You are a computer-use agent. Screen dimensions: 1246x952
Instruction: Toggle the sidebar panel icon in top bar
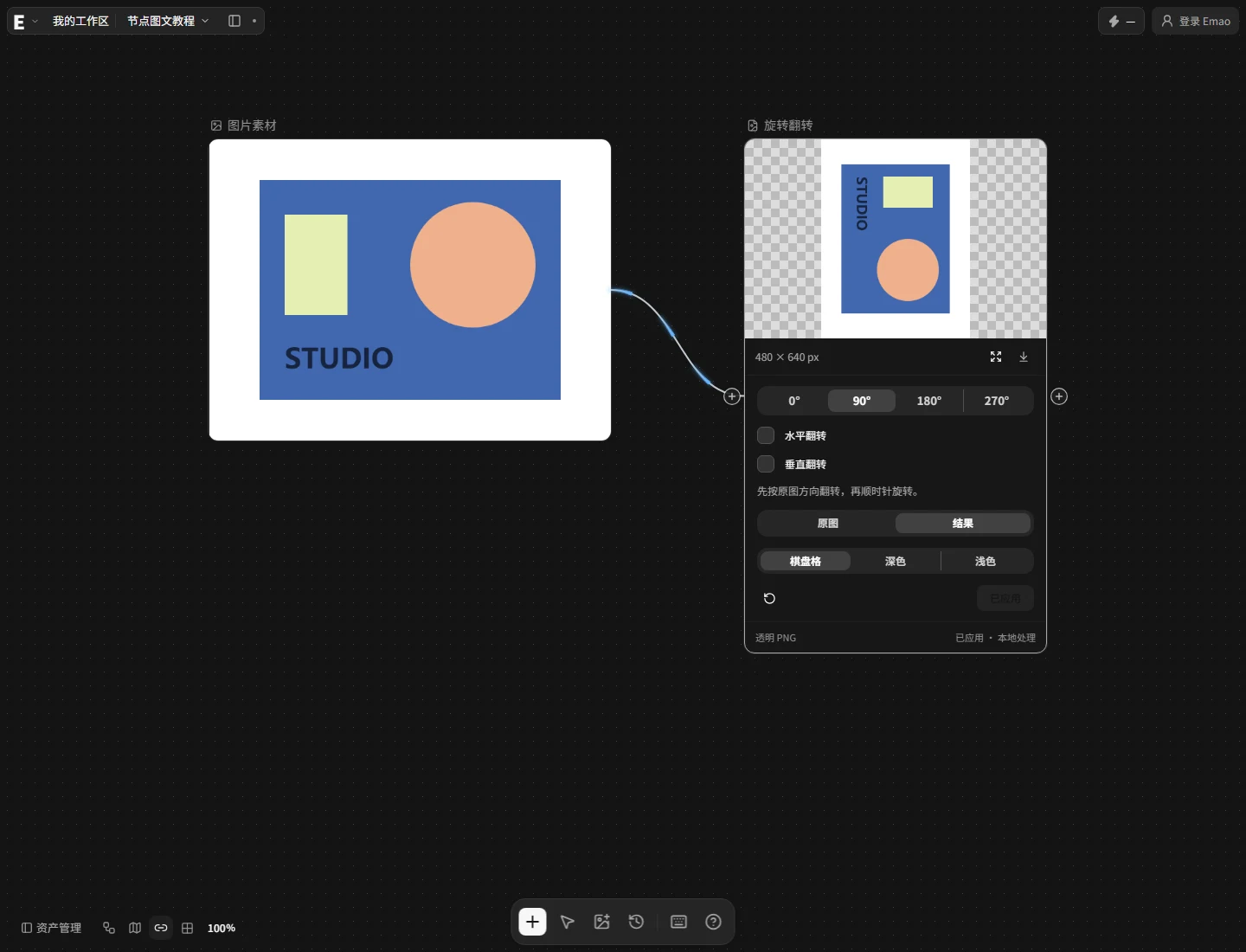(234, 21)
